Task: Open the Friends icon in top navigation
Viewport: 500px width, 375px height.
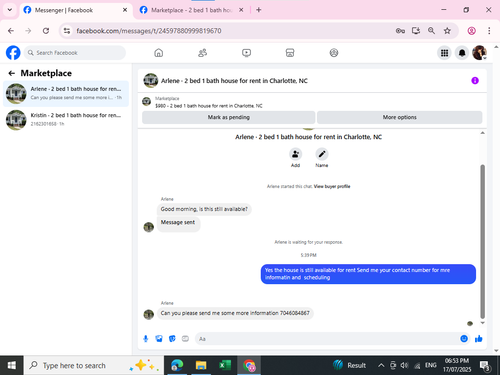Action: click(x=202, y=53)
